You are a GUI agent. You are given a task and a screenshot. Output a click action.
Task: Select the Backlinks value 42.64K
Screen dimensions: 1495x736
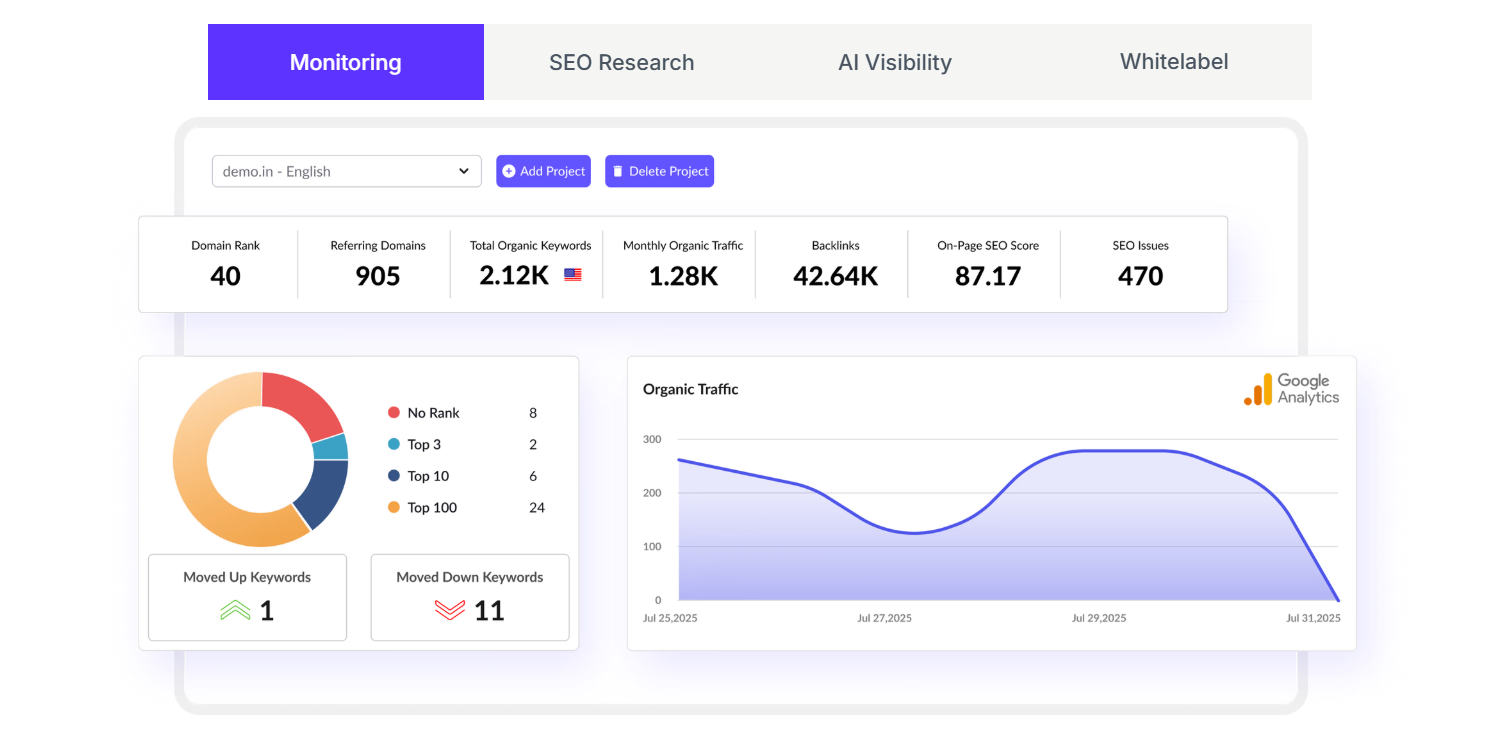(x=836, y=276)
